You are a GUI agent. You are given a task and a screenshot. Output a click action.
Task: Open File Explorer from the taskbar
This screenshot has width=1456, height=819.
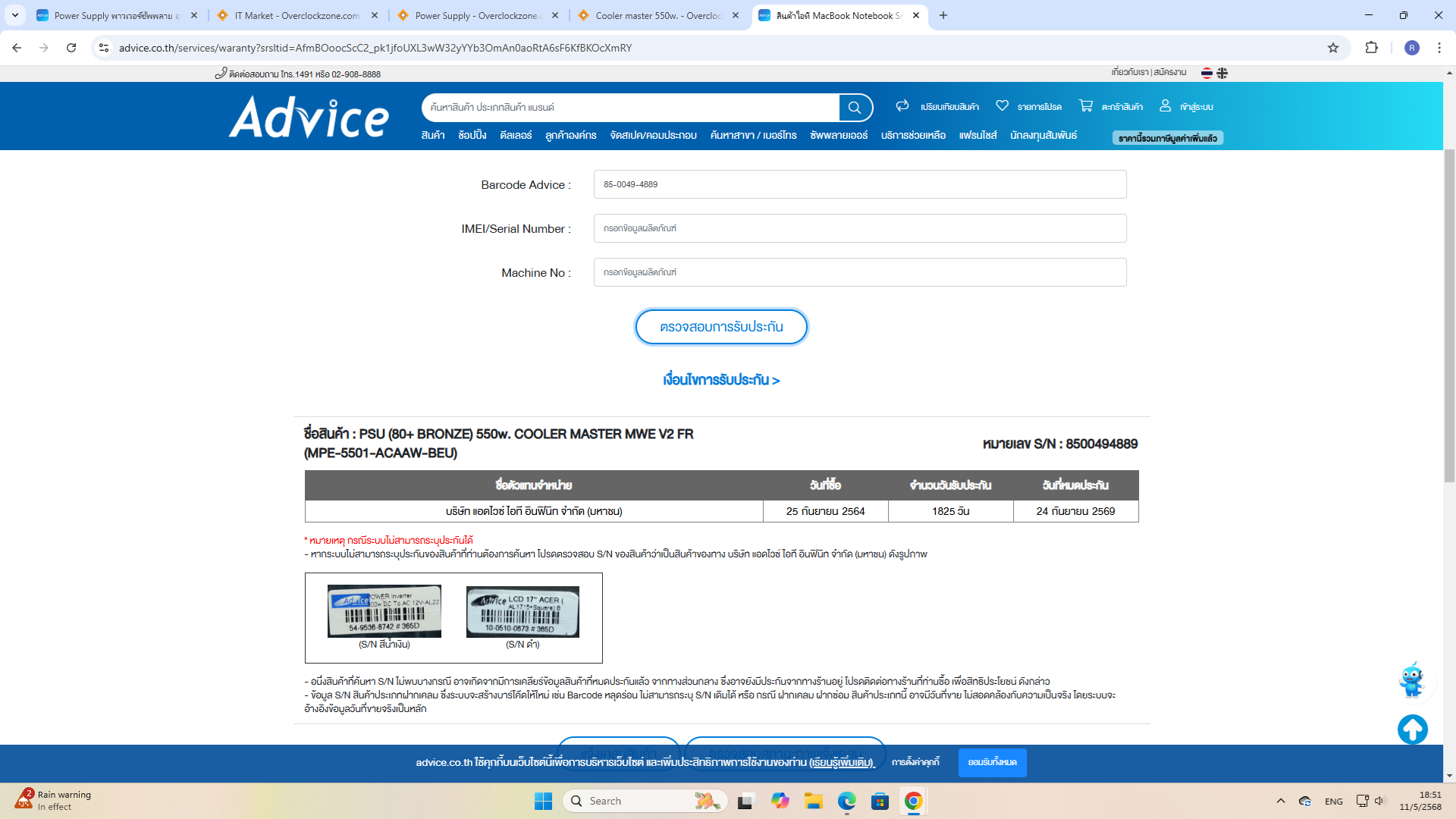(x=814, y=801)
